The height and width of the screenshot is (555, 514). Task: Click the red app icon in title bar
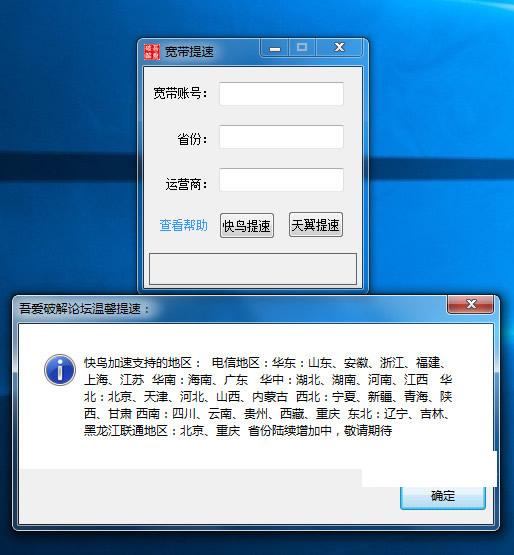click(152, 52)
